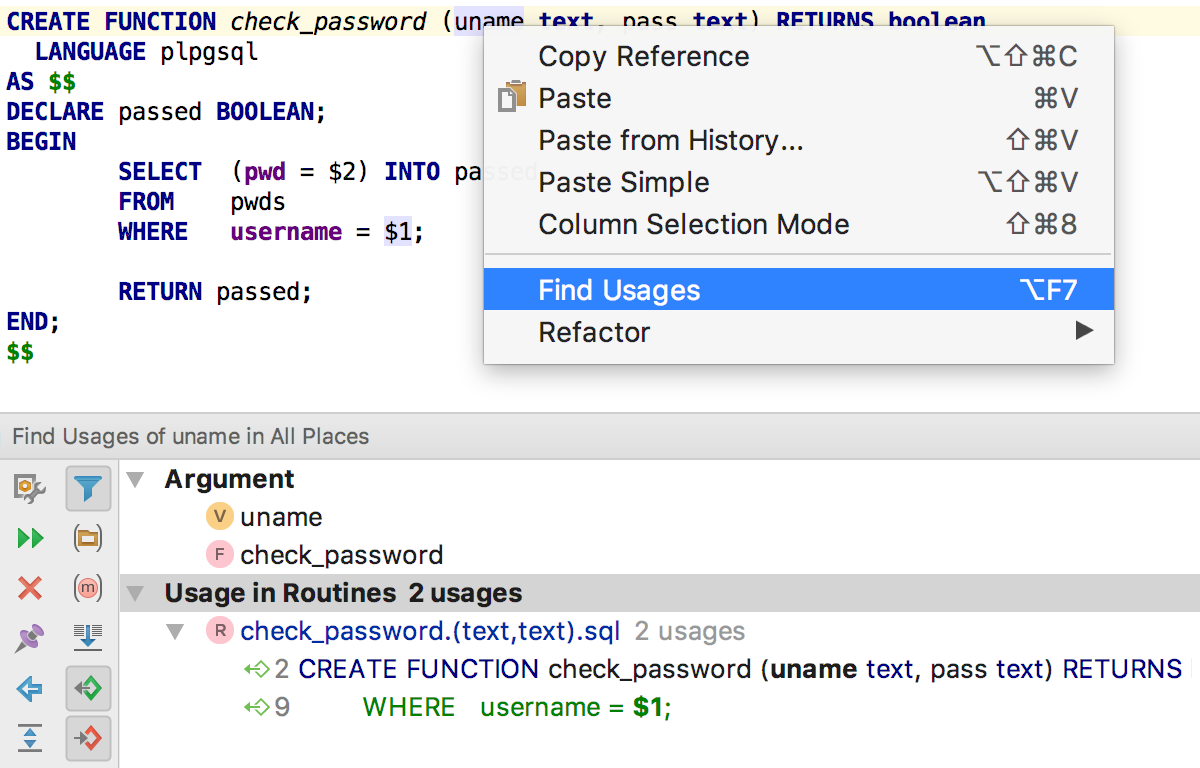Open the usage at line 9 WHERE username
Screen dimensions: 1200x768
(515, 707)
